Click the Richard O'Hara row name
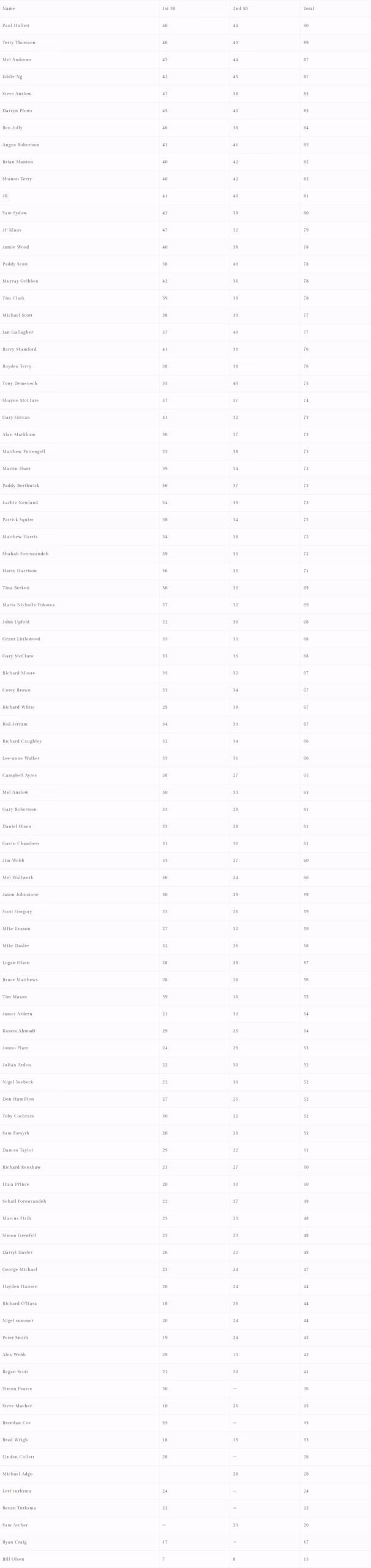 click(20, 1303)
